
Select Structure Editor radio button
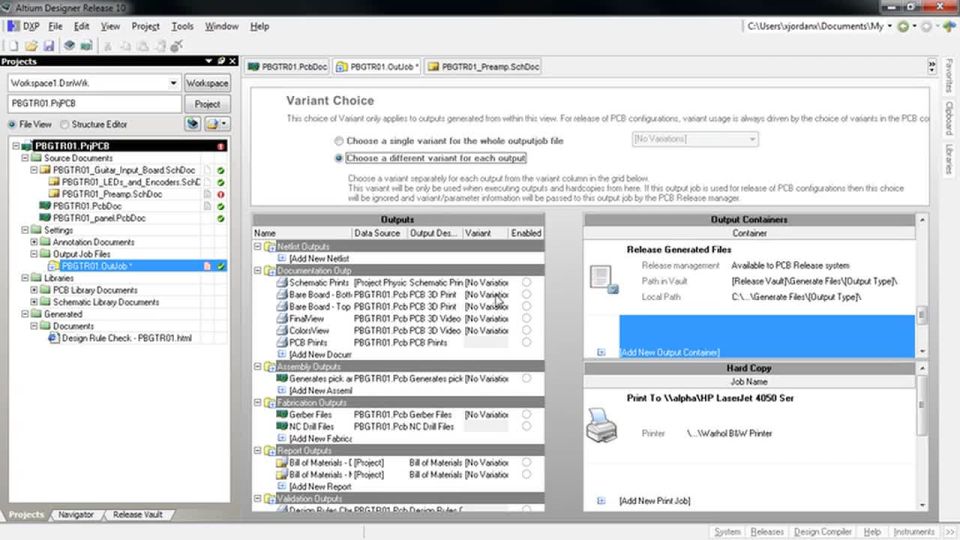64,124
